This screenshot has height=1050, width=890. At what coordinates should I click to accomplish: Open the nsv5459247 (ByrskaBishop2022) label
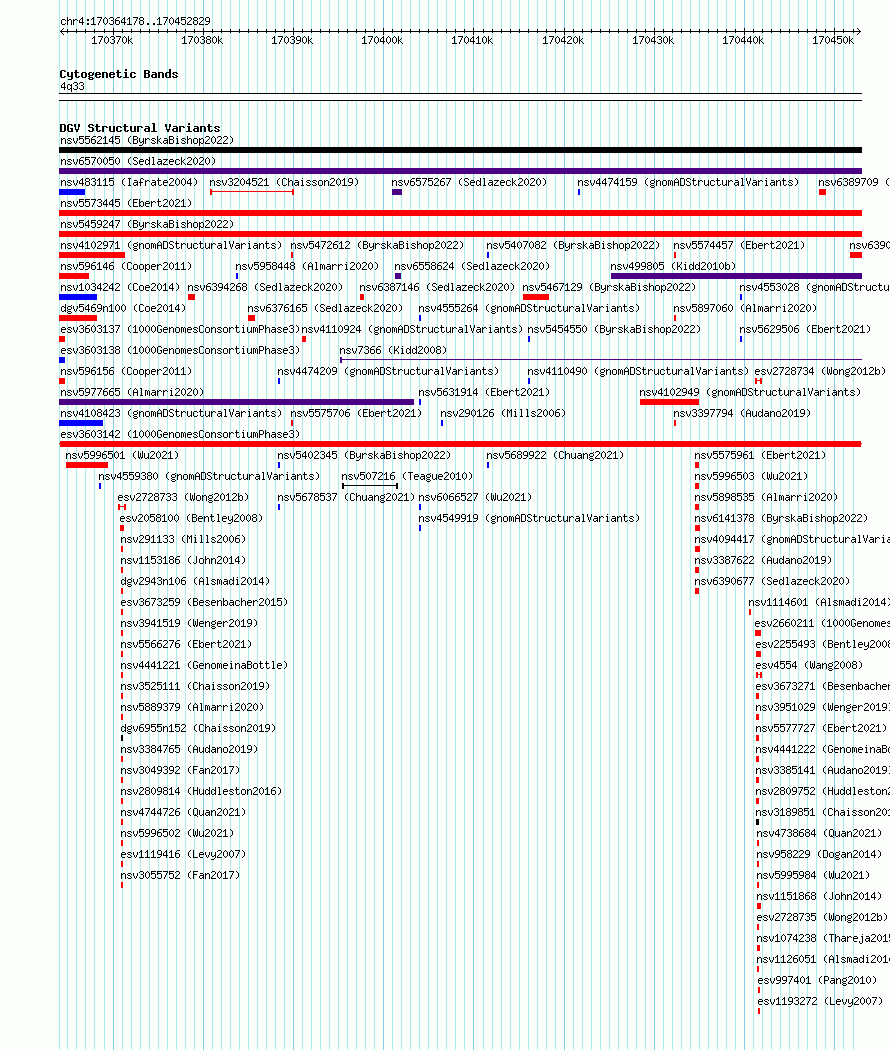pyautogui.click(x=147, y=224)
